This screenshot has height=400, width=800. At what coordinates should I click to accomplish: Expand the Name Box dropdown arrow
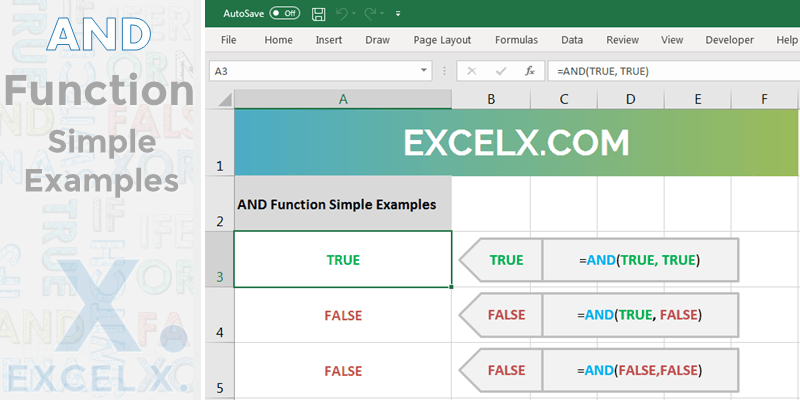pos(424,70)
